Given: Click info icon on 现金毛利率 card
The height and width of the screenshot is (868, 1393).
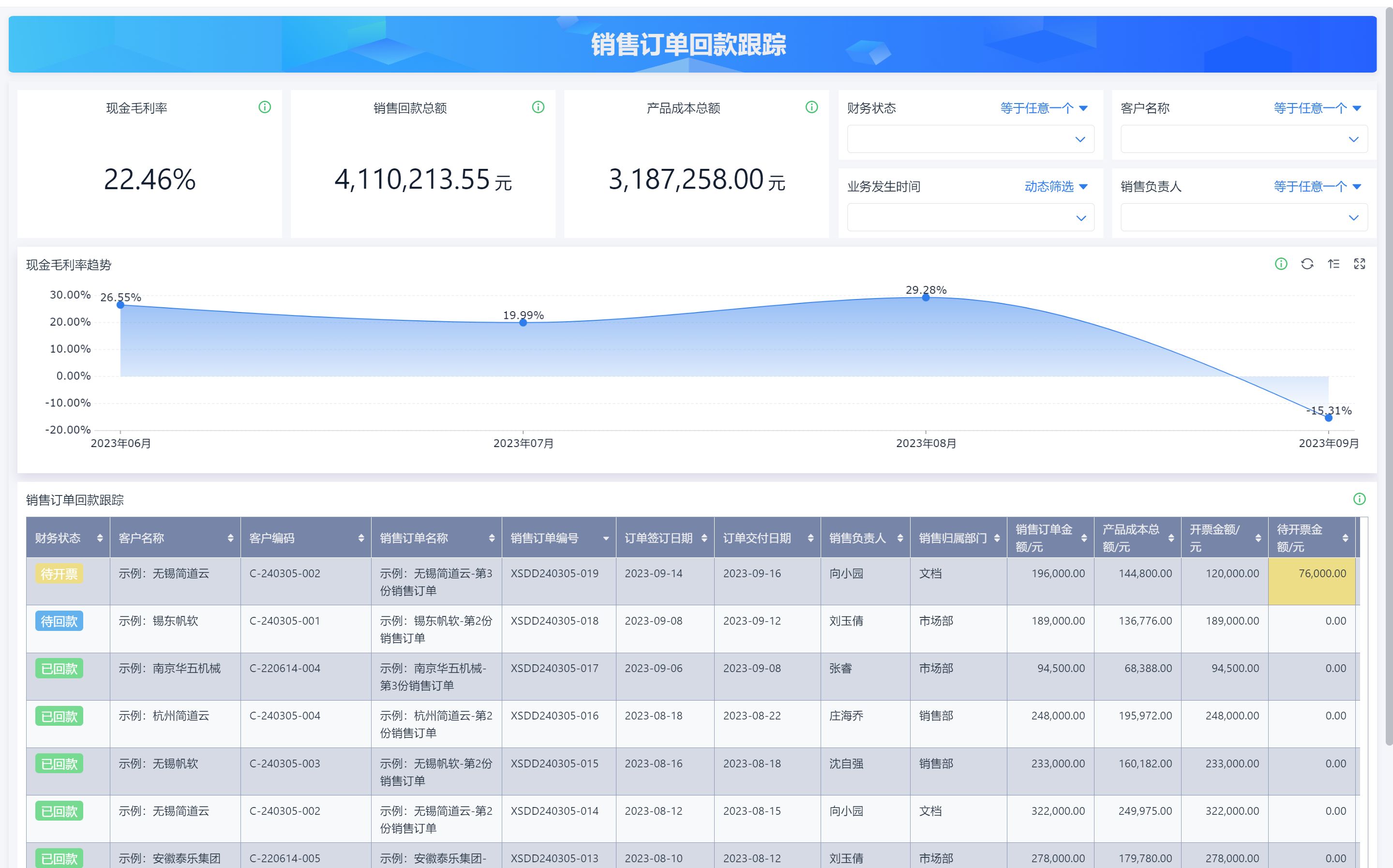Looking at the screenshot, I should coord(265,107).
